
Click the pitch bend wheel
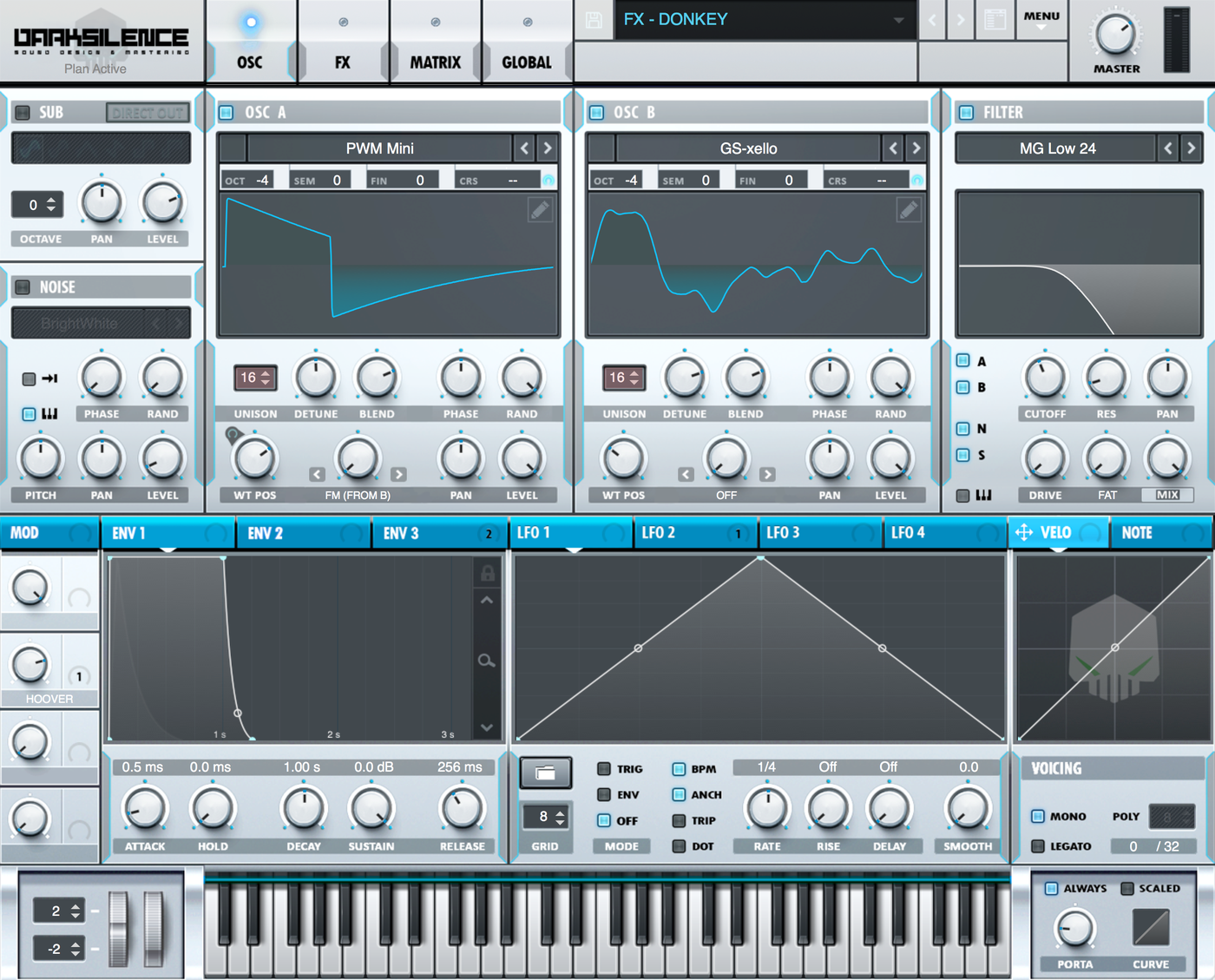coord(118,928)
